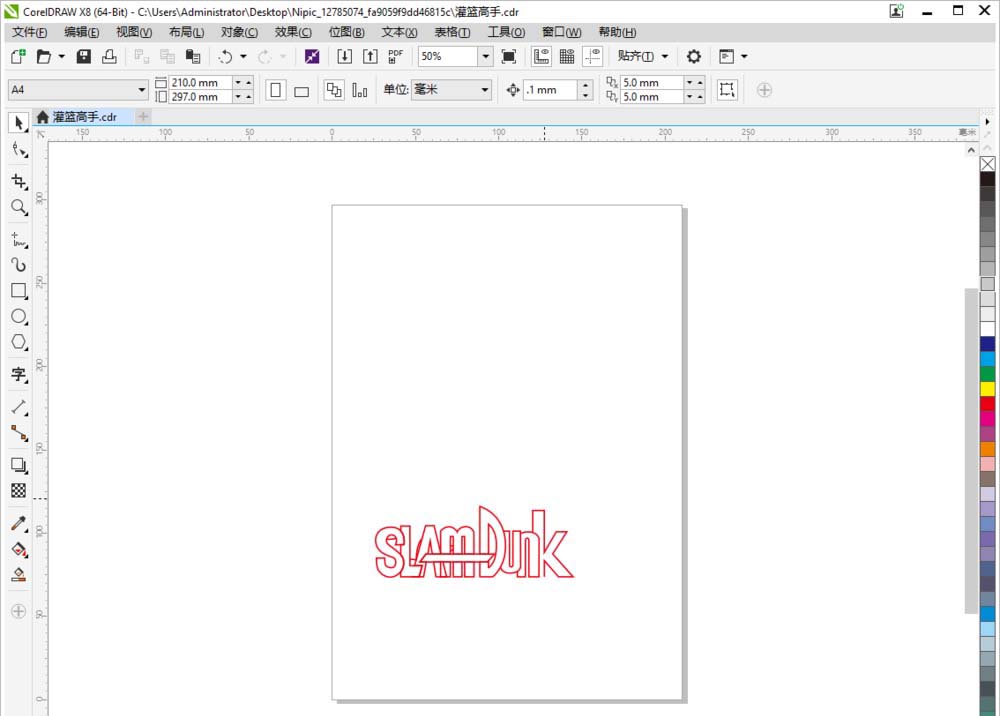Toggle show guidelines button
Screen dimensions: 1000x716
[x=592, y=57]
